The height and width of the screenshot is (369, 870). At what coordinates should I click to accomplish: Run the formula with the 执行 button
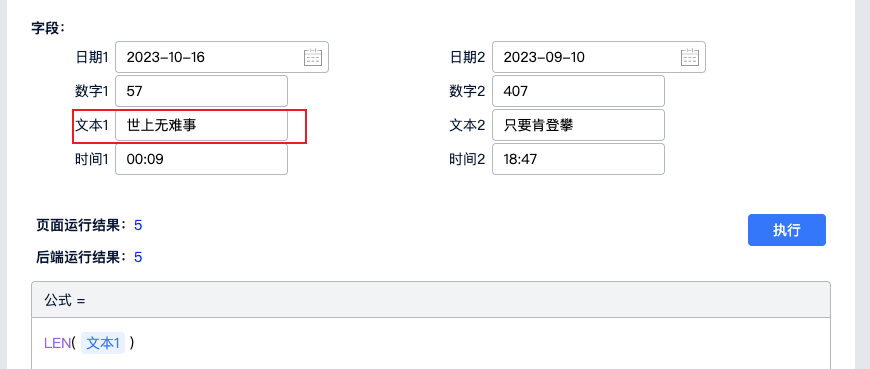787,230
